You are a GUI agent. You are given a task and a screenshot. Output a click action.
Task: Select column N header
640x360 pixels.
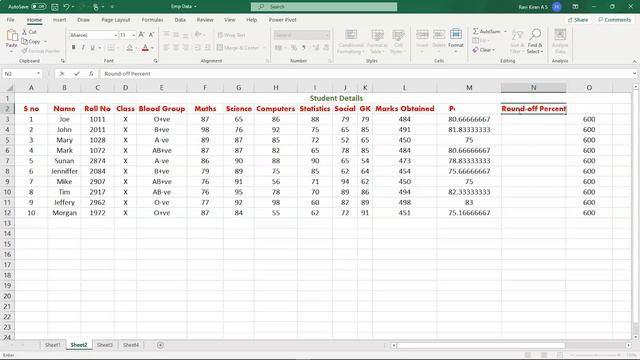coord(533,88)
